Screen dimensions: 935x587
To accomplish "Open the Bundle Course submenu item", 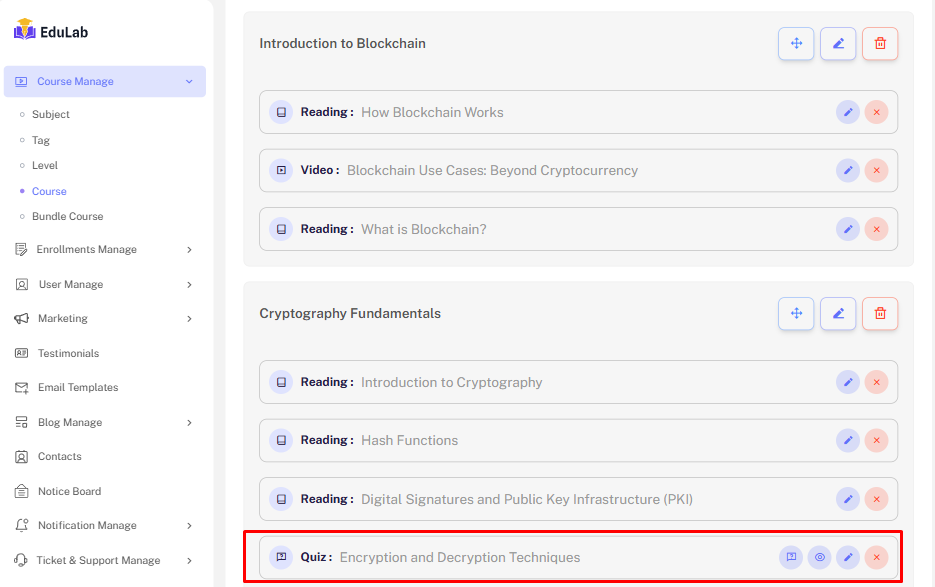I will tap(67, 217).
